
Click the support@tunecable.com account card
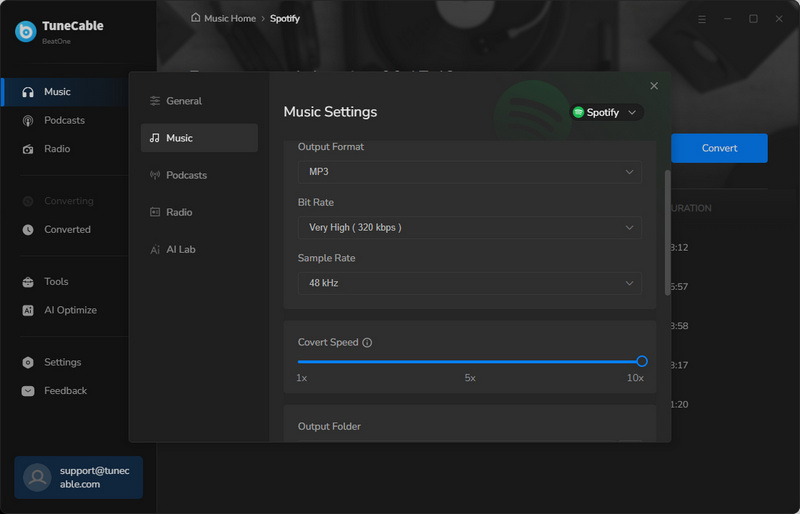[x=79, y=477]
